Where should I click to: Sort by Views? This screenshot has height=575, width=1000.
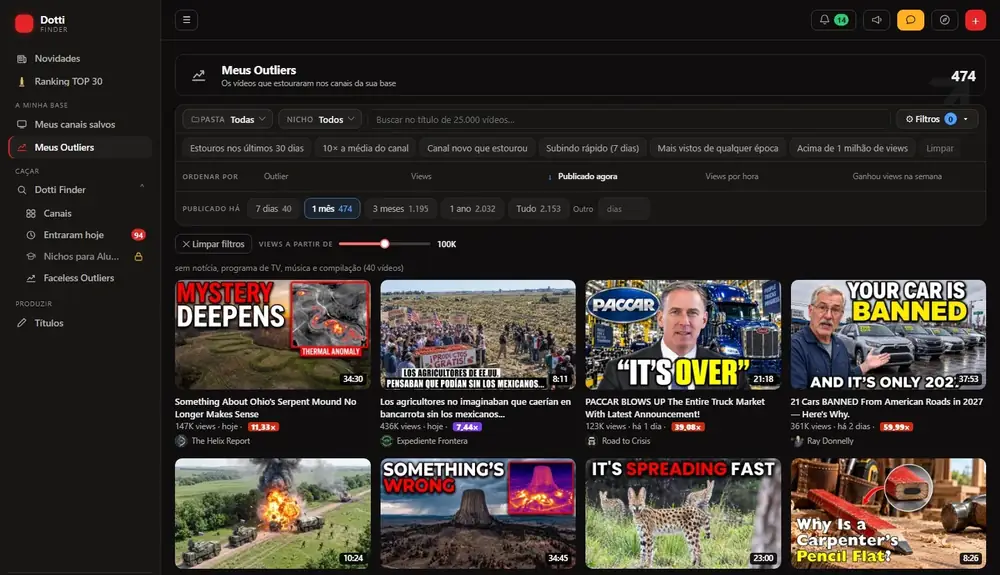pyautogui.click(x=421, y=177)
